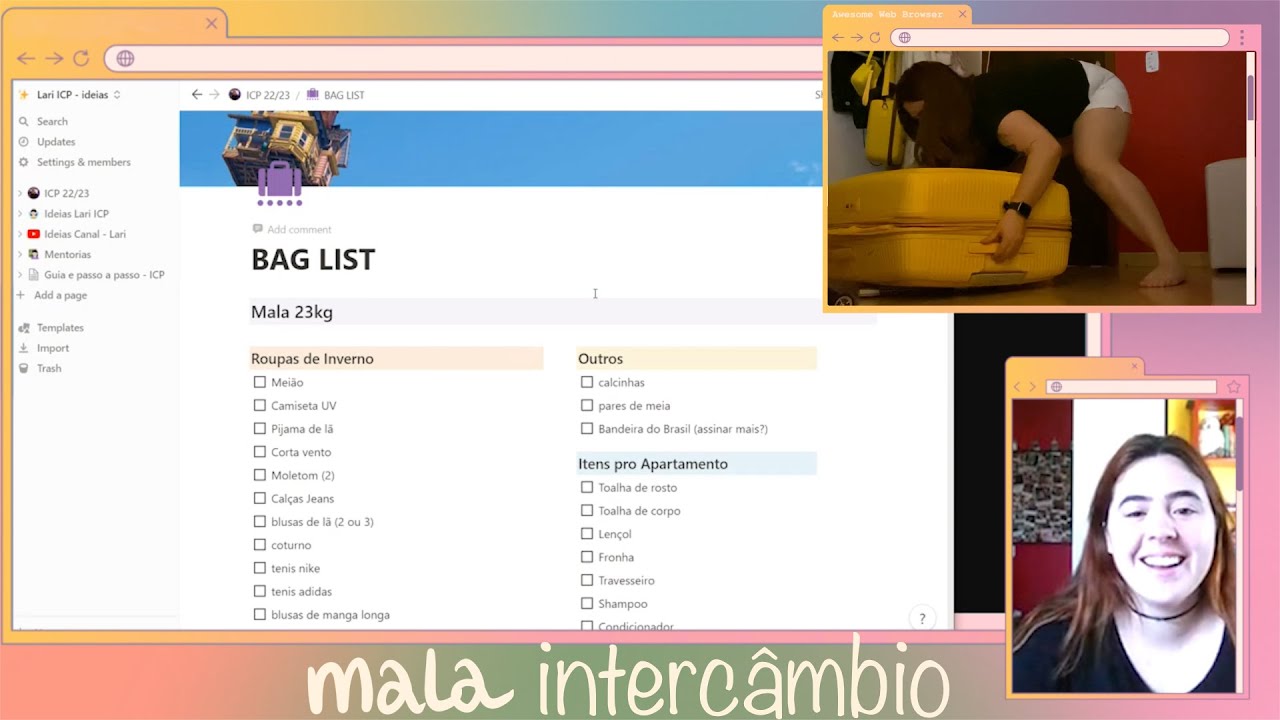Open Ideias Lari ICP page from sidebar
1280x720 pixels.
(76, 214)
